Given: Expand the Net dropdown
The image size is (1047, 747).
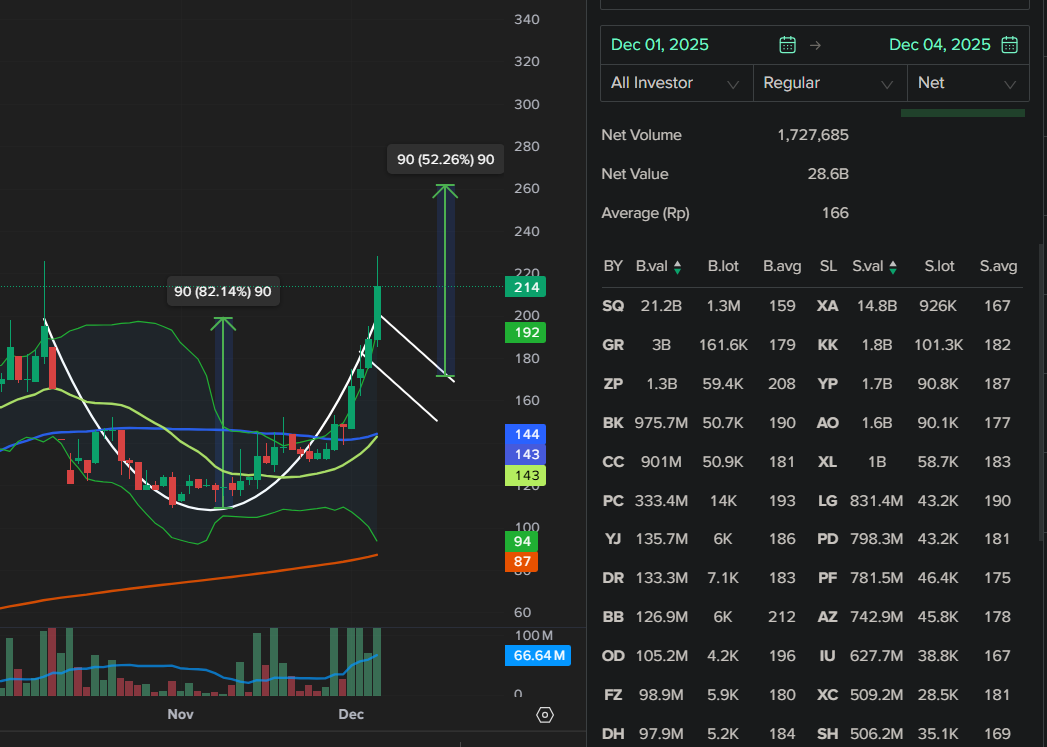Looking at the screenshot, I should point(967,83).
